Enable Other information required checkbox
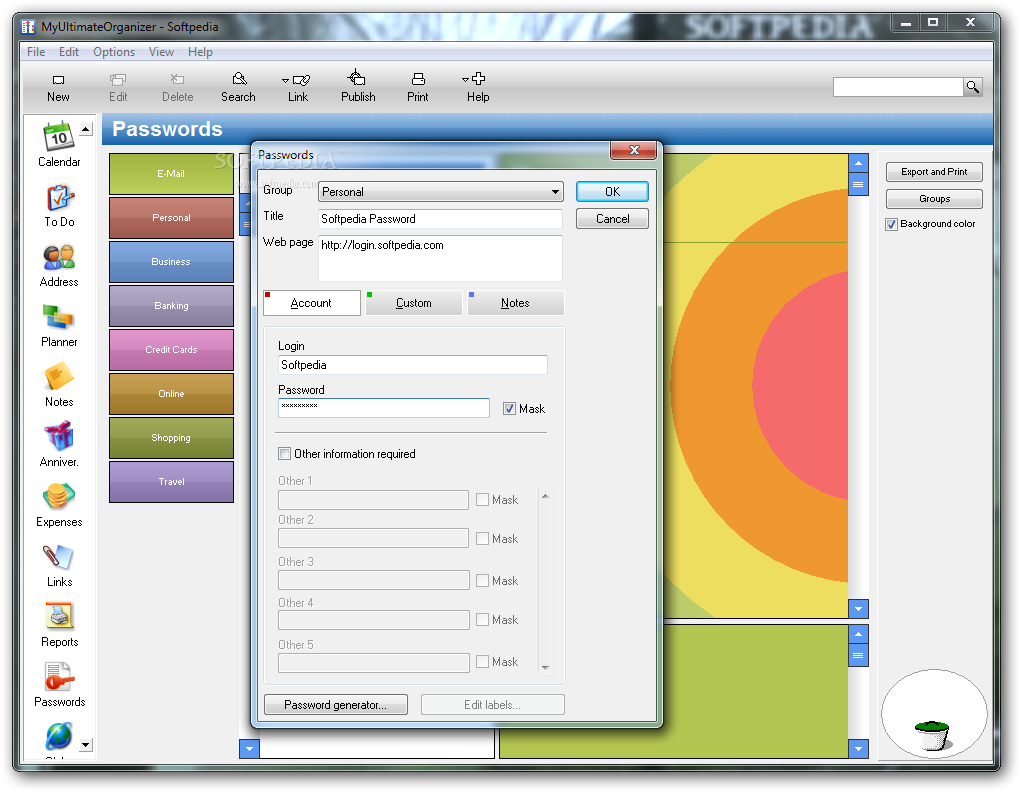This screenshot has width=1021, height=792. 285,453
